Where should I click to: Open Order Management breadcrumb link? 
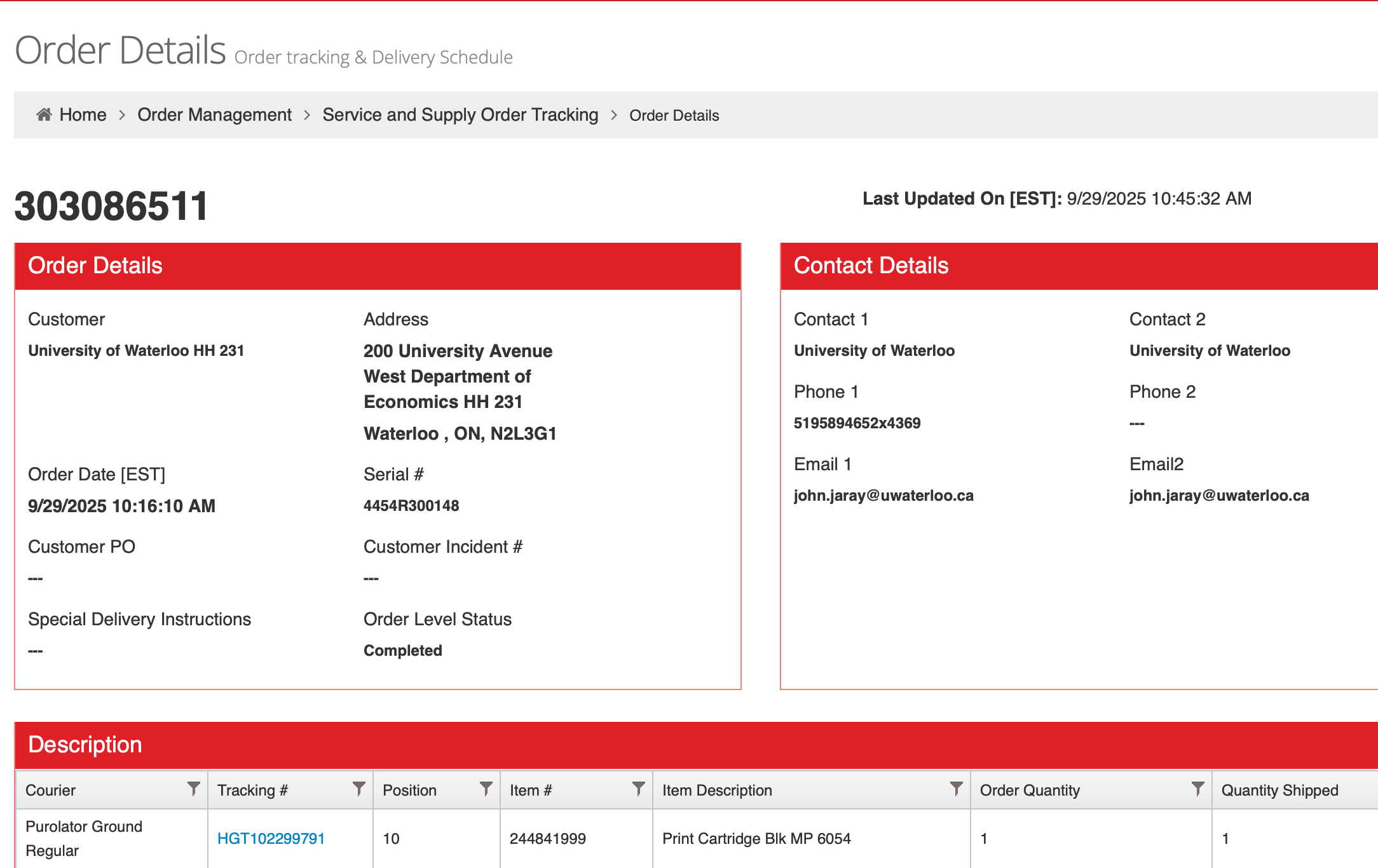pyautogui.click(x=214, y=115)
